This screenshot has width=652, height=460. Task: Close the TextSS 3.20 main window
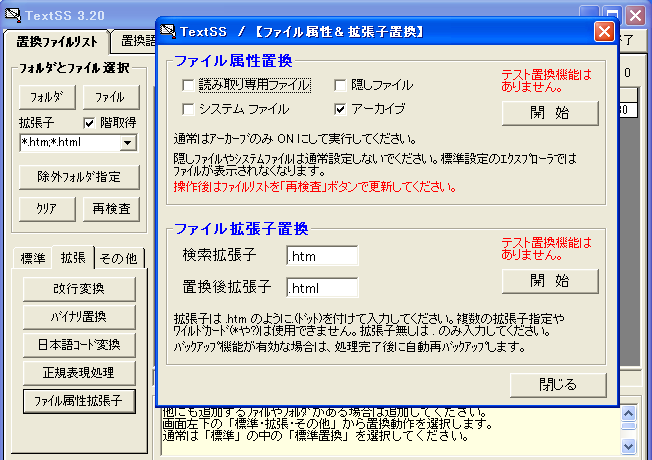[x=635, y=16]
